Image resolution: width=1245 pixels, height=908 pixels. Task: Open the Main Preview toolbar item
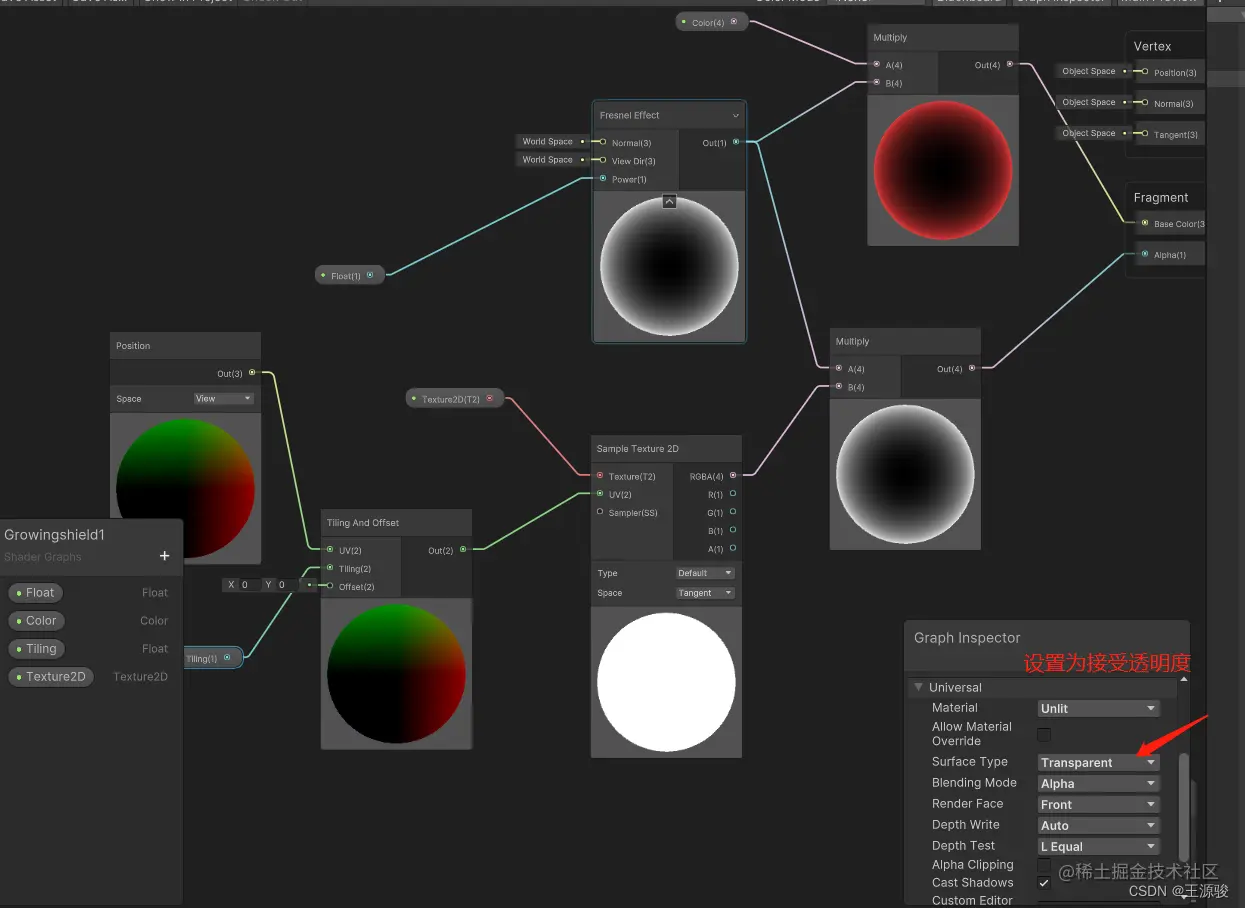1160,1
